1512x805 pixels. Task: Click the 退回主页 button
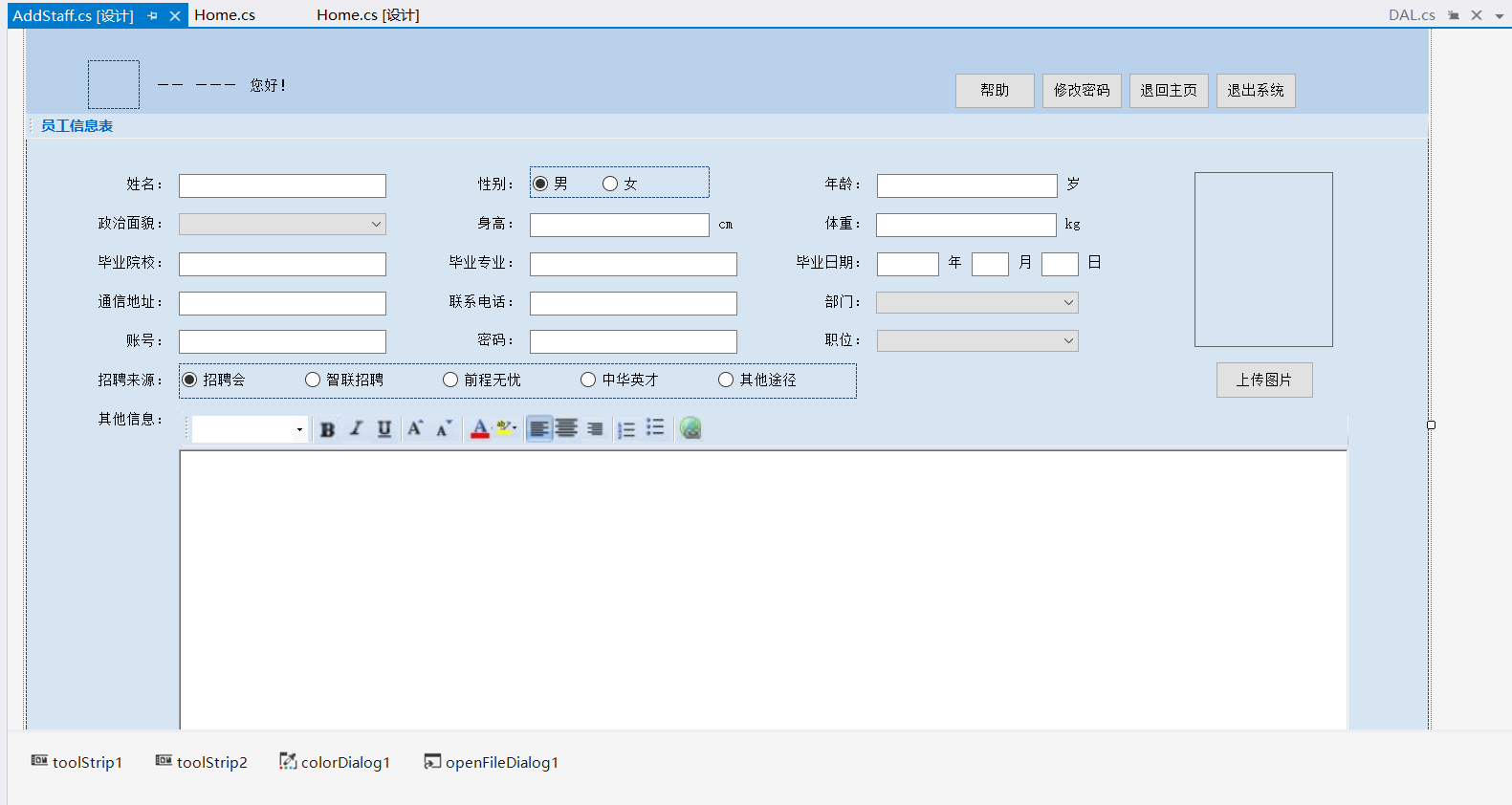1169,90
